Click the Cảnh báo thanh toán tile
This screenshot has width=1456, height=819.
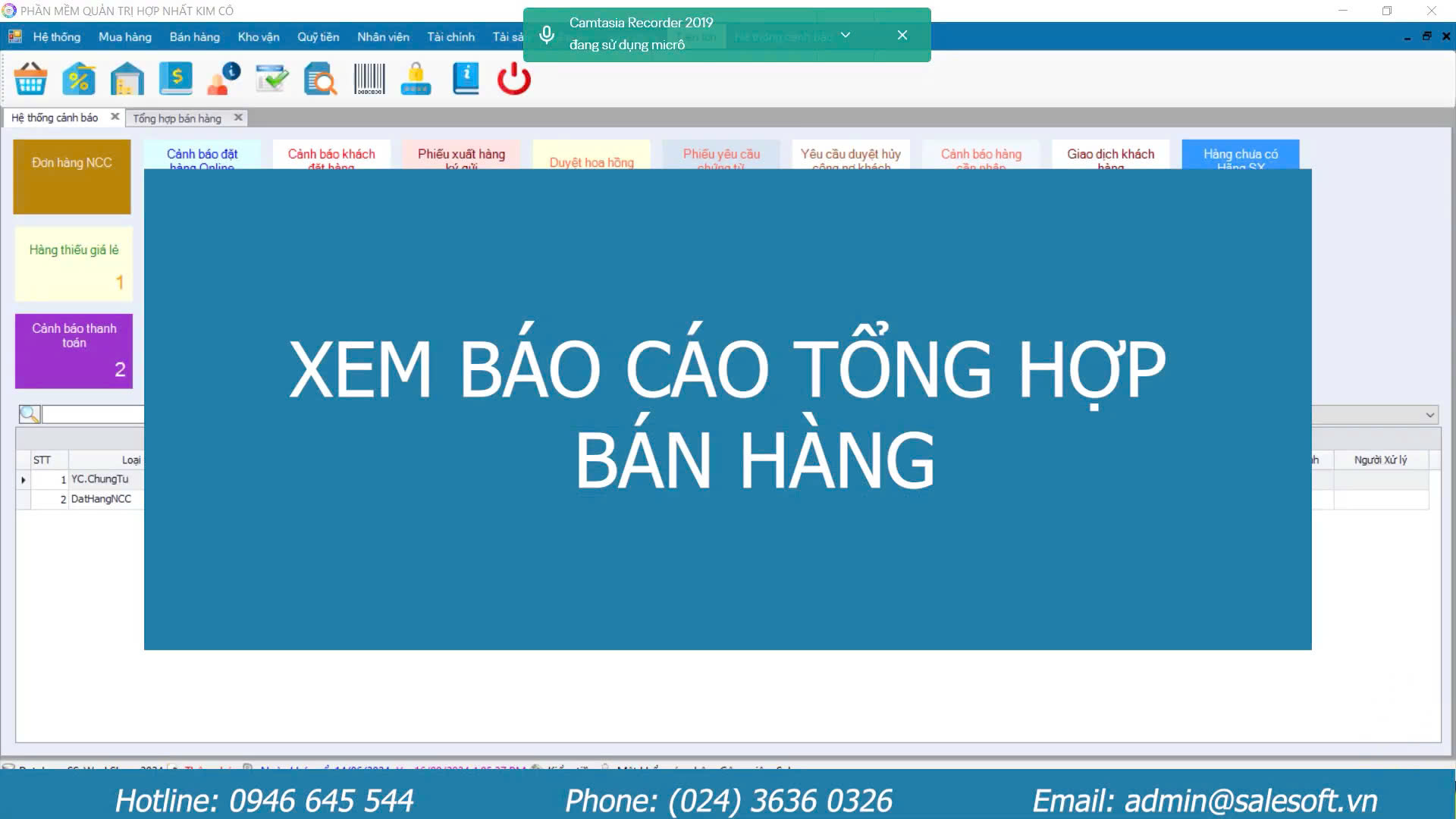coord(74,351)
